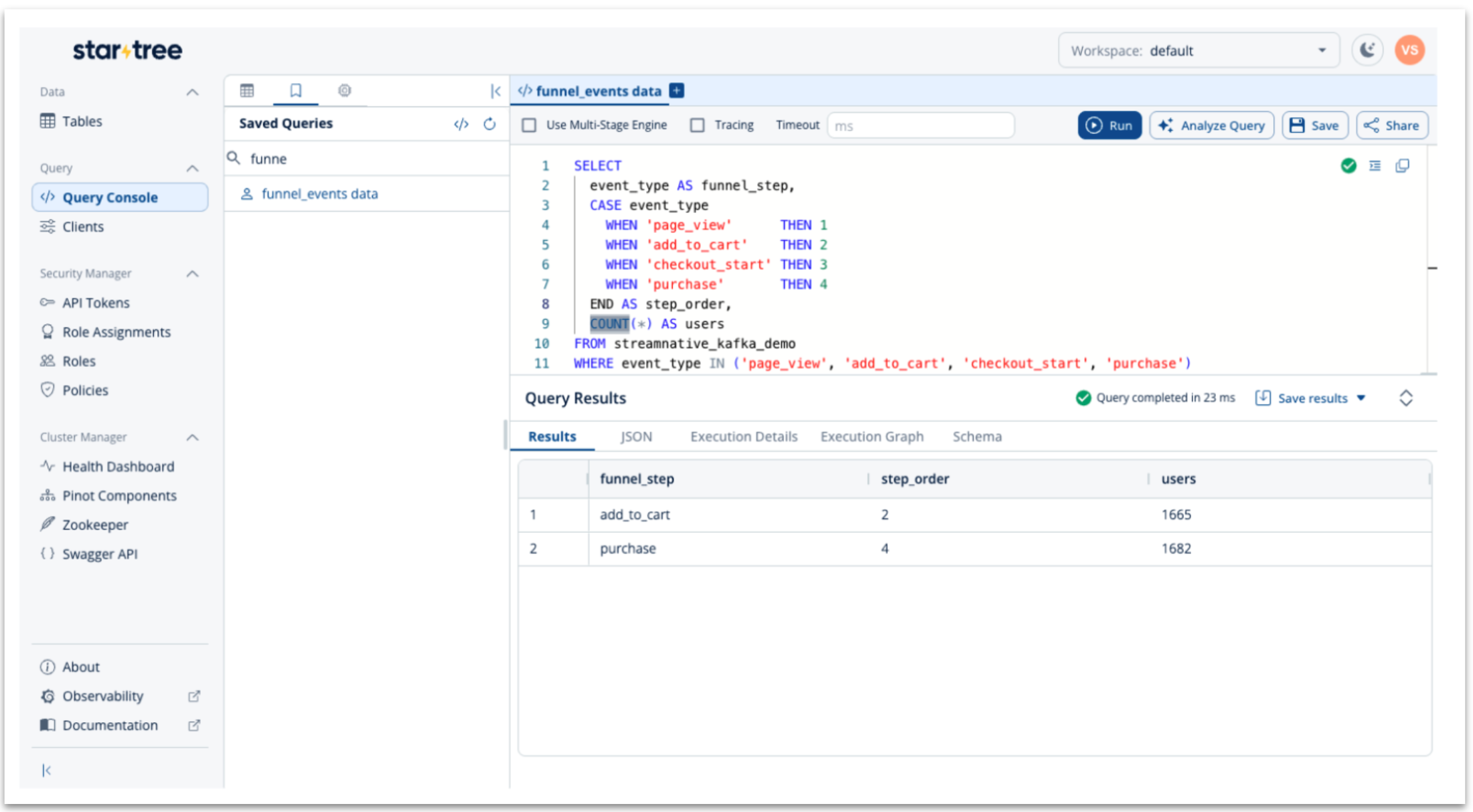The image size is (1473, 812).
Task: Collapse the left navigation sidebar
Action: click(x=46, y=770)
